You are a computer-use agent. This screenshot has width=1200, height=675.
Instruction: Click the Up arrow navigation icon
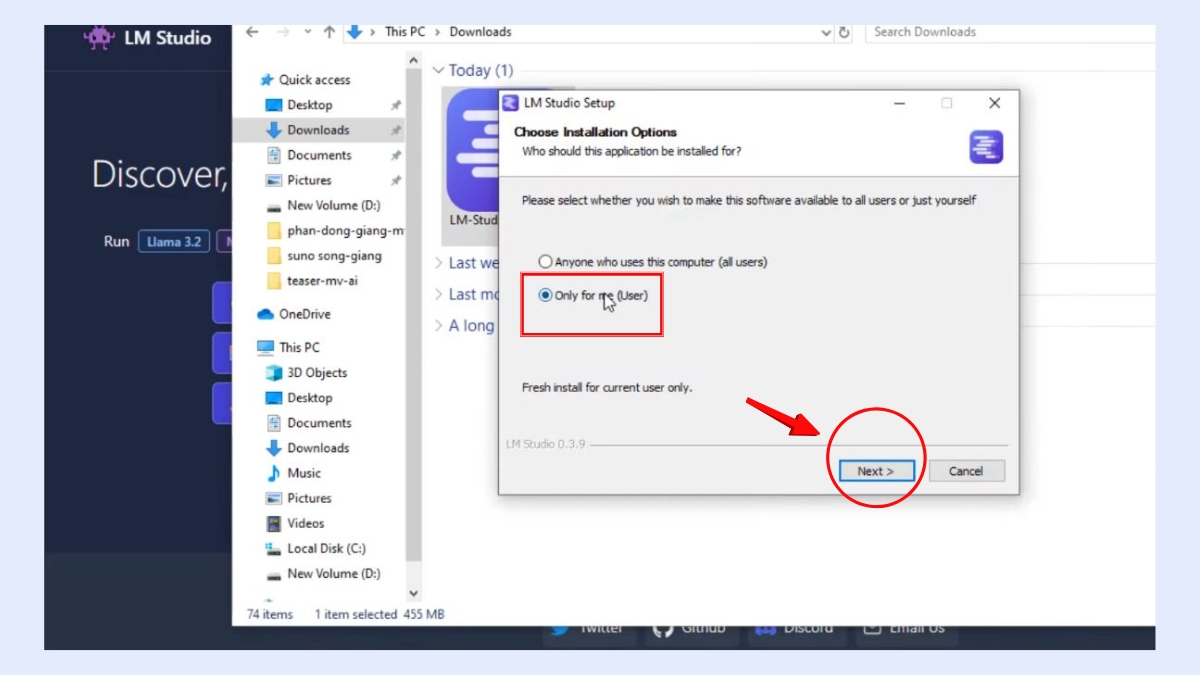329,32
